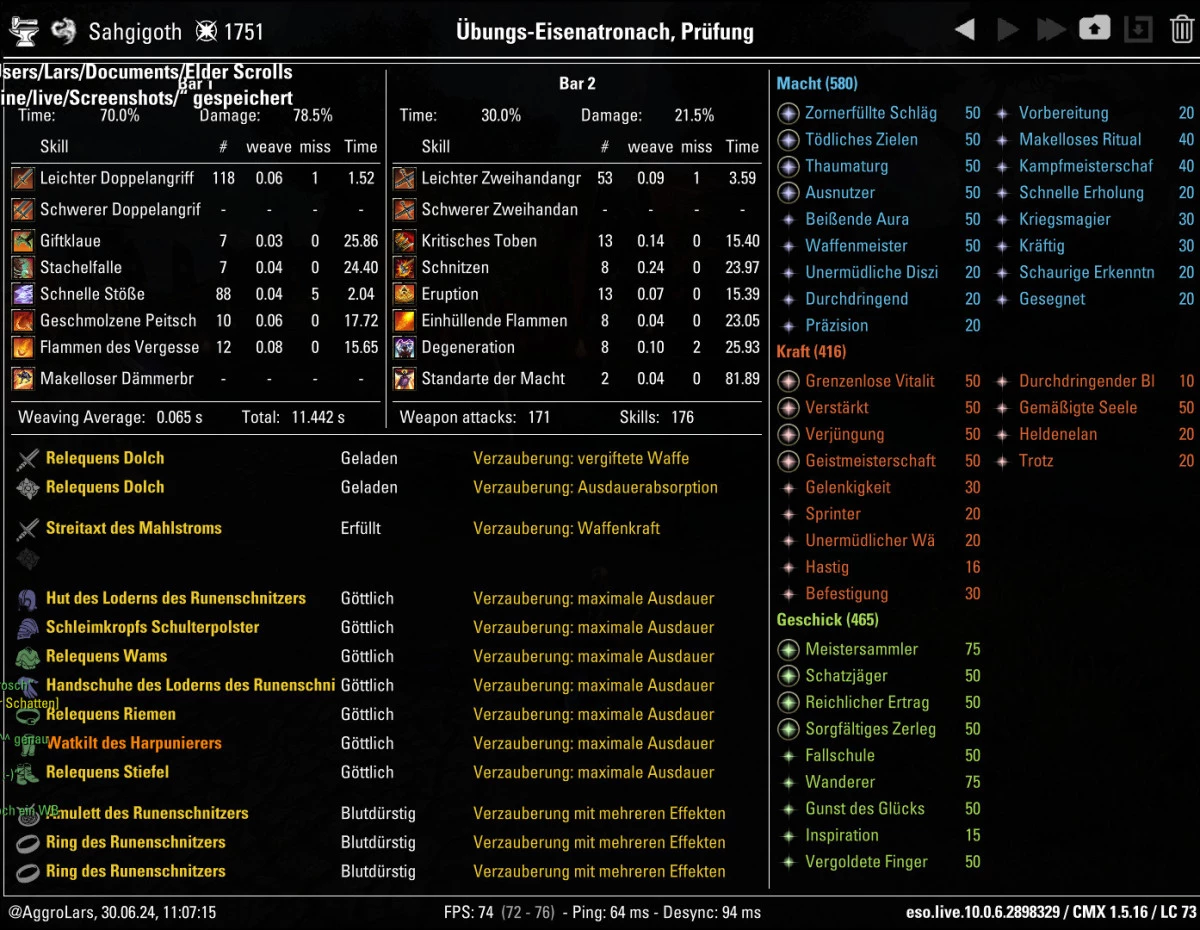
Task: Click the Zornerfüllte Schläge champion star icon
Action: 788,113
